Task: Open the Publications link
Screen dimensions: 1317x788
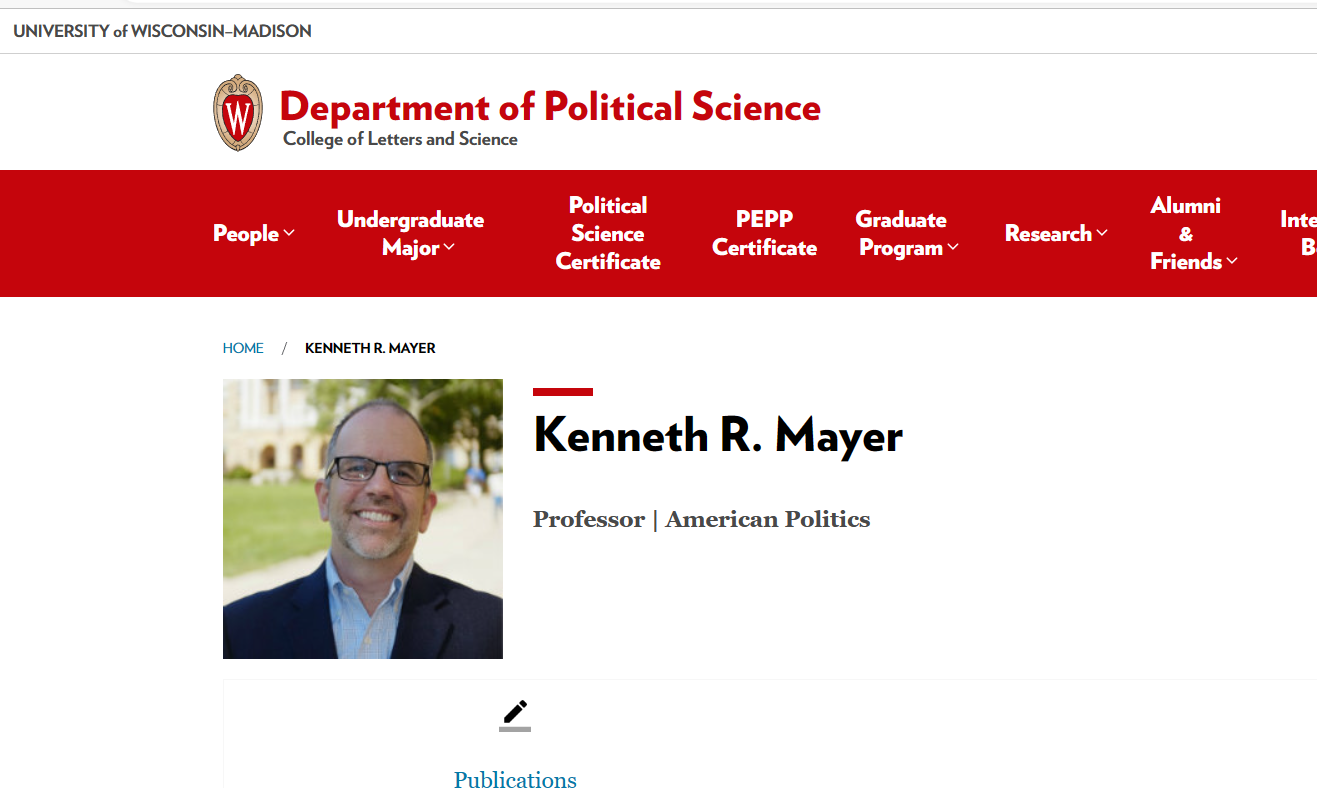Action: (515, 779)
